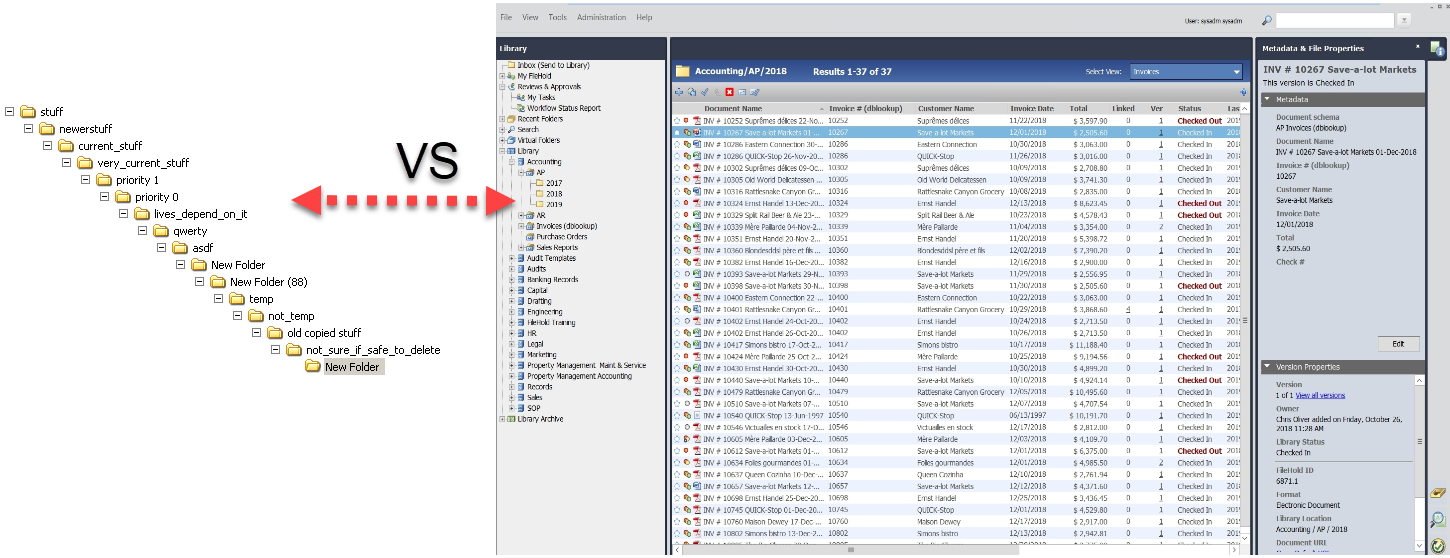Expand the Audit Templates cabinet
This screenshot has height=558, width=1450.
[x=511, y=258]
